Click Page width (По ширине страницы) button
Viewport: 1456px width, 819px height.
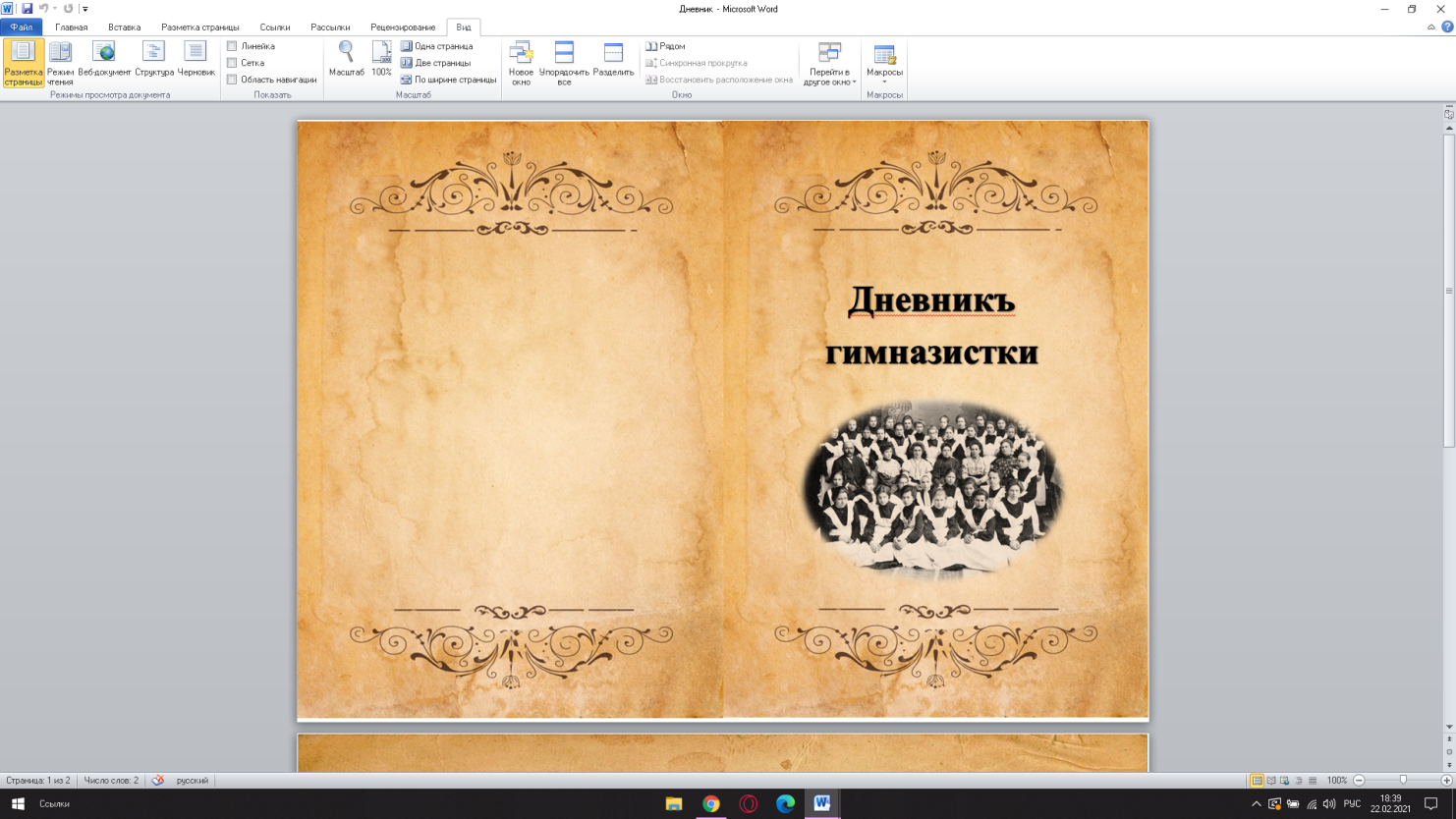point(448,80)
